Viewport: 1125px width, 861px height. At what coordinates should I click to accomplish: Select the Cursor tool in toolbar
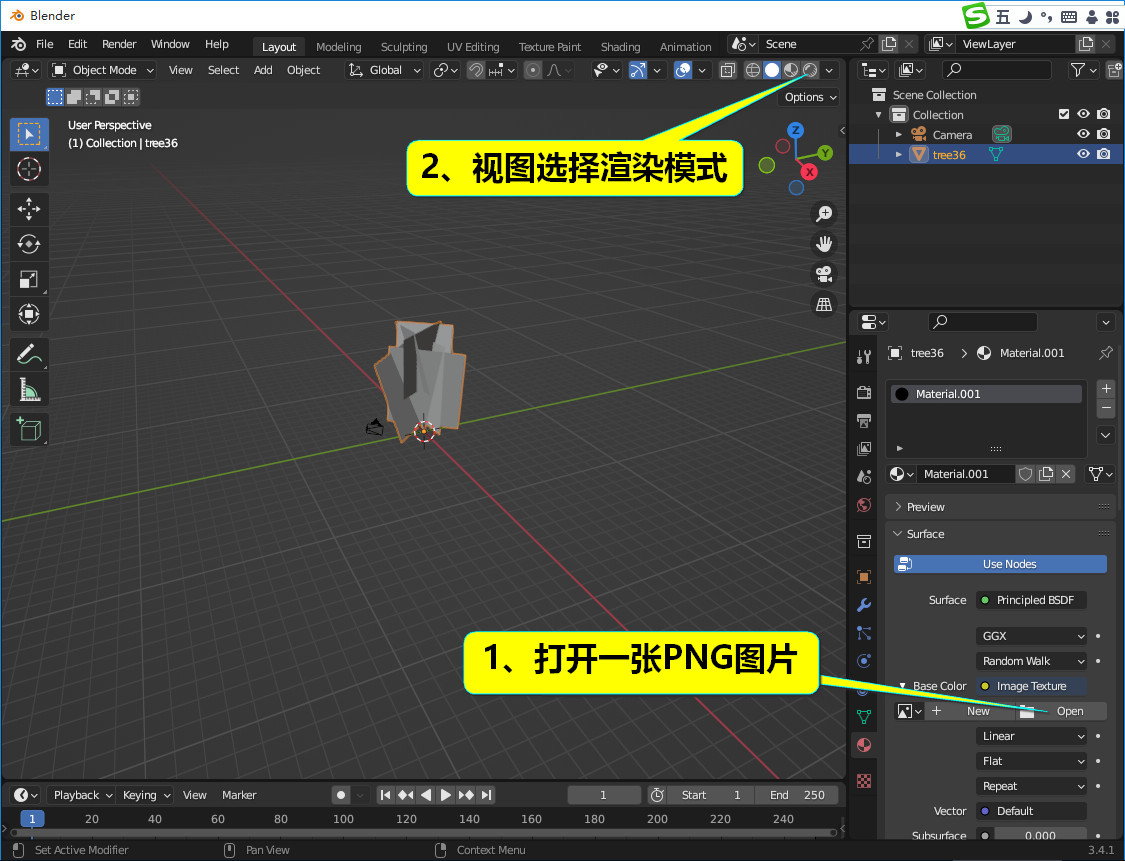29,169
